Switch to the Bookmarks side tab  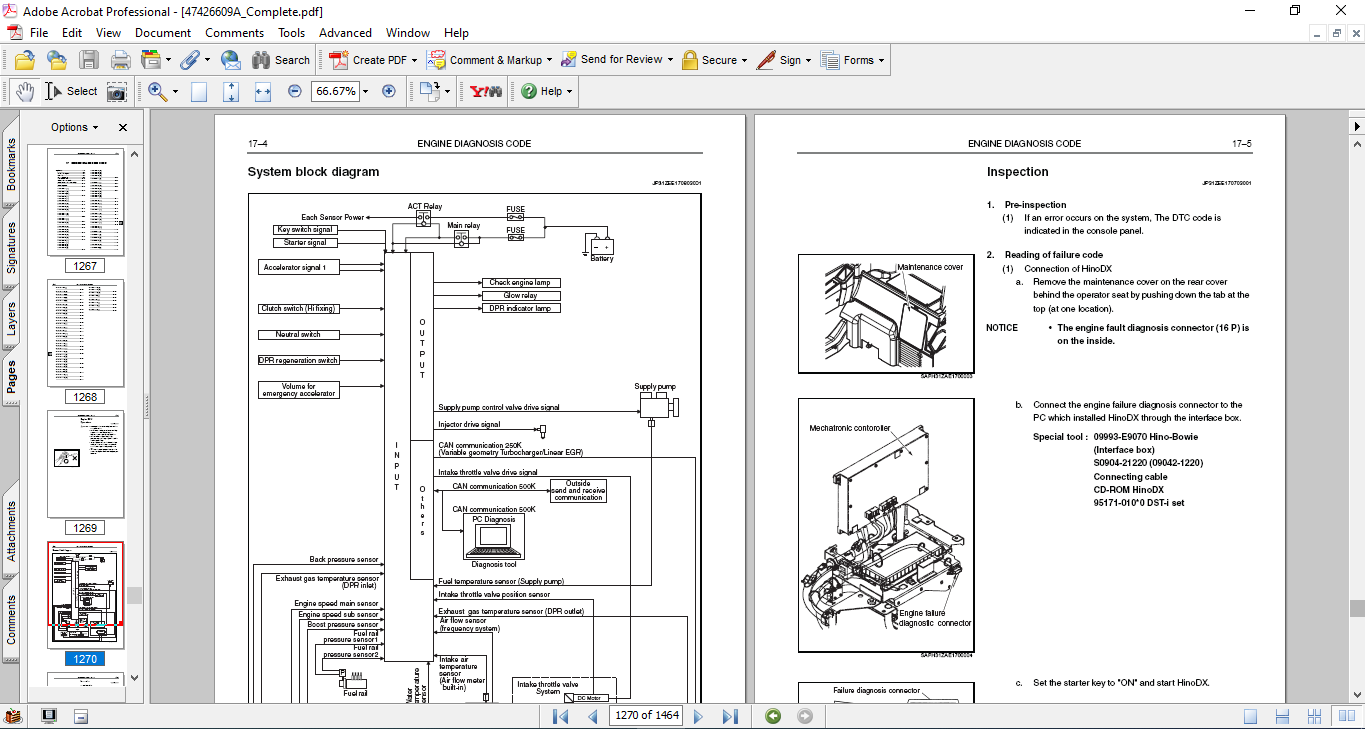coord(12,164)
